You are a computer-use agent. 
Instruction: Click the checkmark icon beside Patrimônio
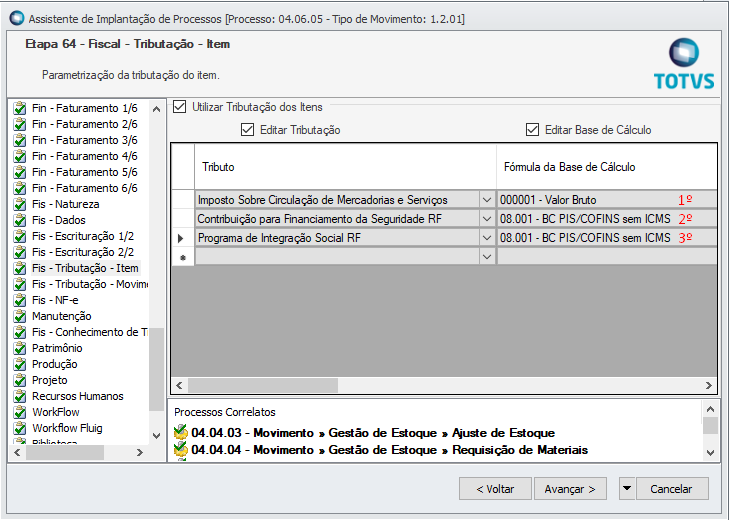pyautogui.click(x=20, y=348)
